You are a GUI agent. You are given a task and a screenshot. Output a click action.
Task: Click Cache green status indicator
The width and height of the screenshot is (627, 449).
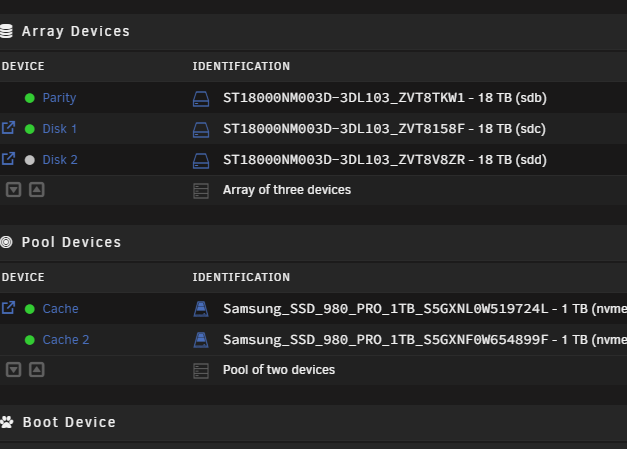[30, 309]
